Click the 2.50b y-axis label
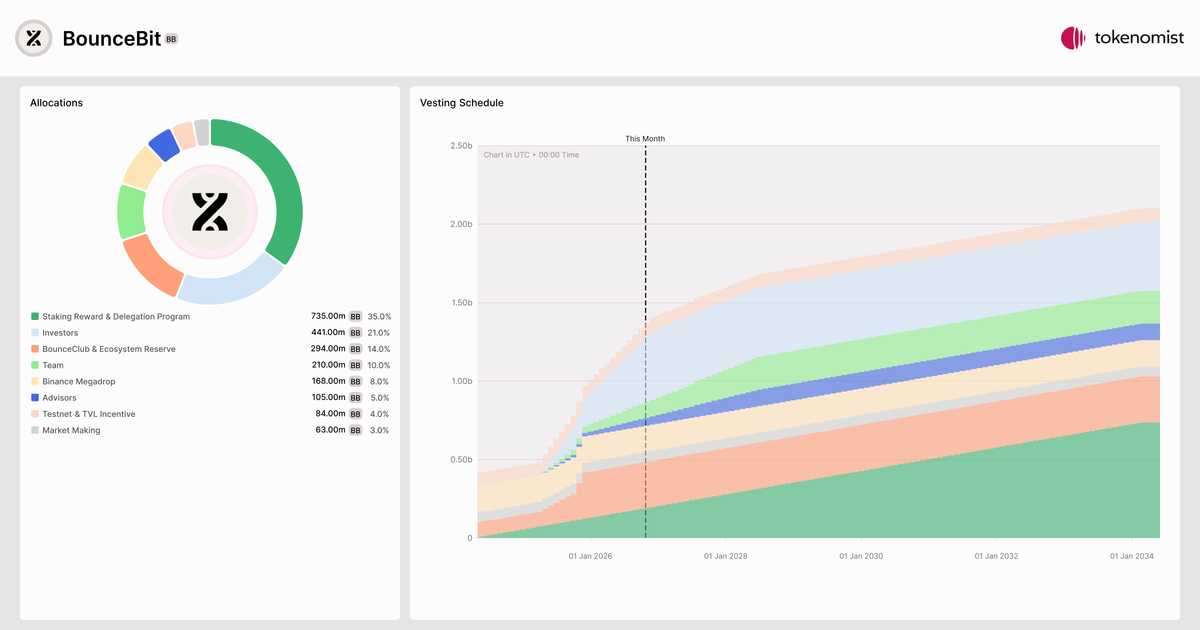Viewport: 1200px width, 630px height. click(461, 146)
